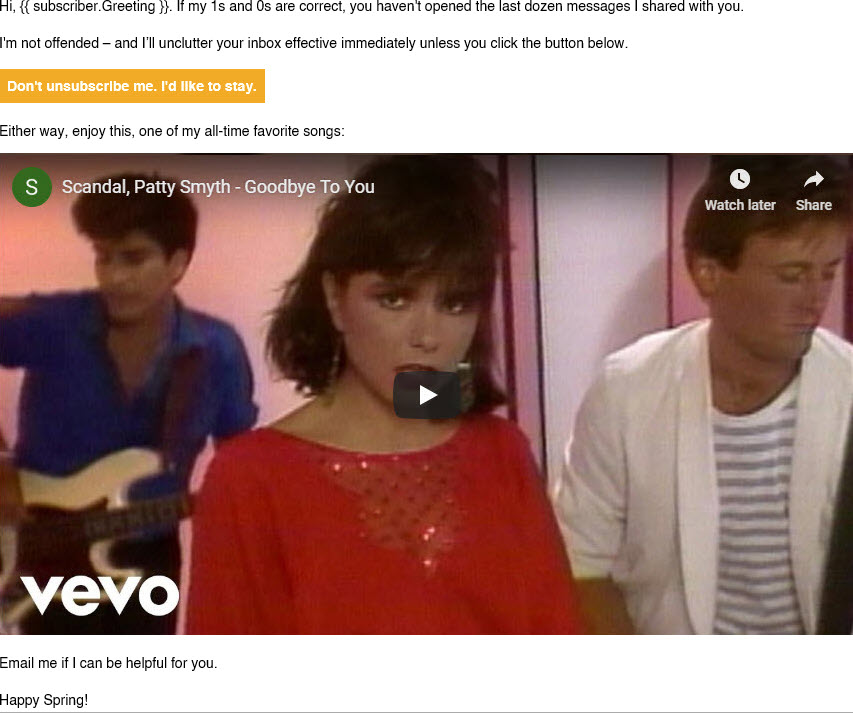Click the {{ subscriber.Greeting }} placeholder text
The height and width of the screenshot is (713, 853).
[x=95, y=7]
